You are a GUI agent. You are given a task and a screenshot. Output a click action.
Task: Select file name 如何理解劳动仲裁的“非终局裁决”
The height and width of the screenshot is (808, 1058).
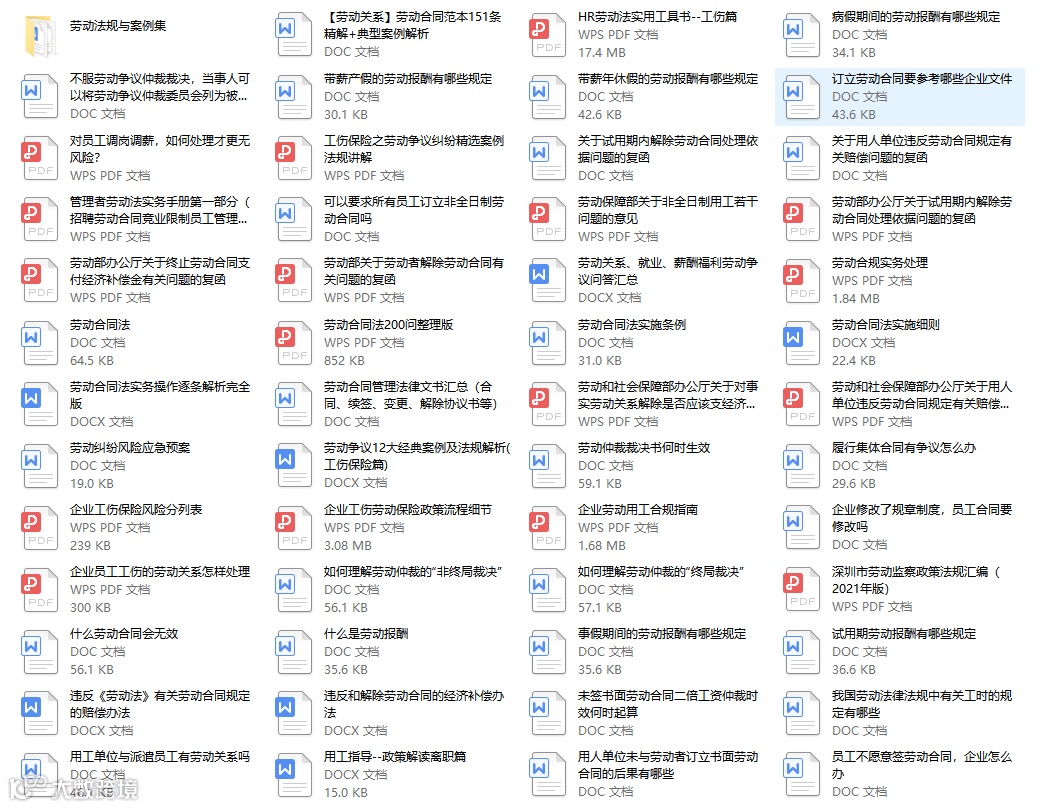pyautogui.click(x=413, y=572)
